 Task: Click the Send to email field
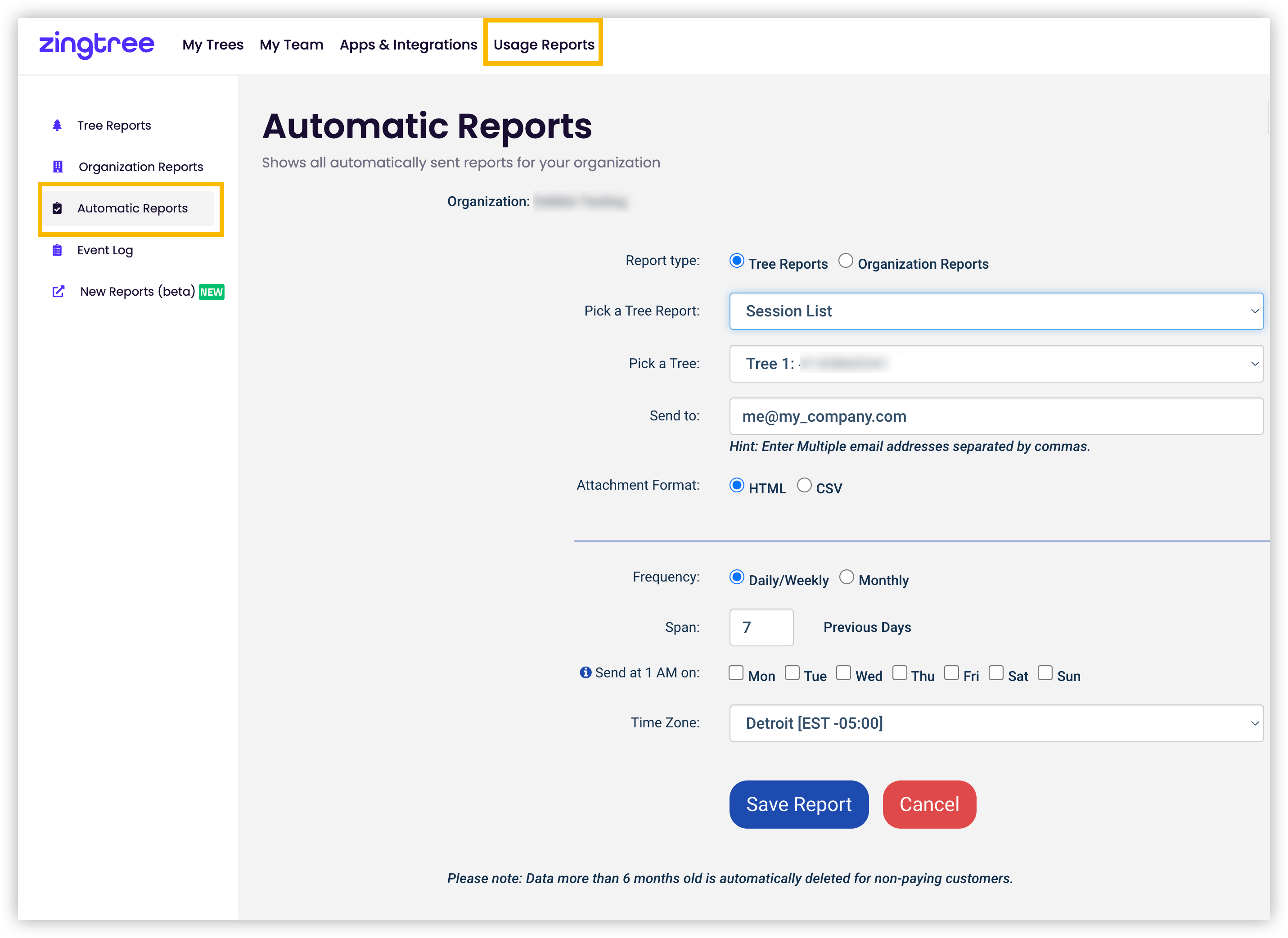[996, 416]
